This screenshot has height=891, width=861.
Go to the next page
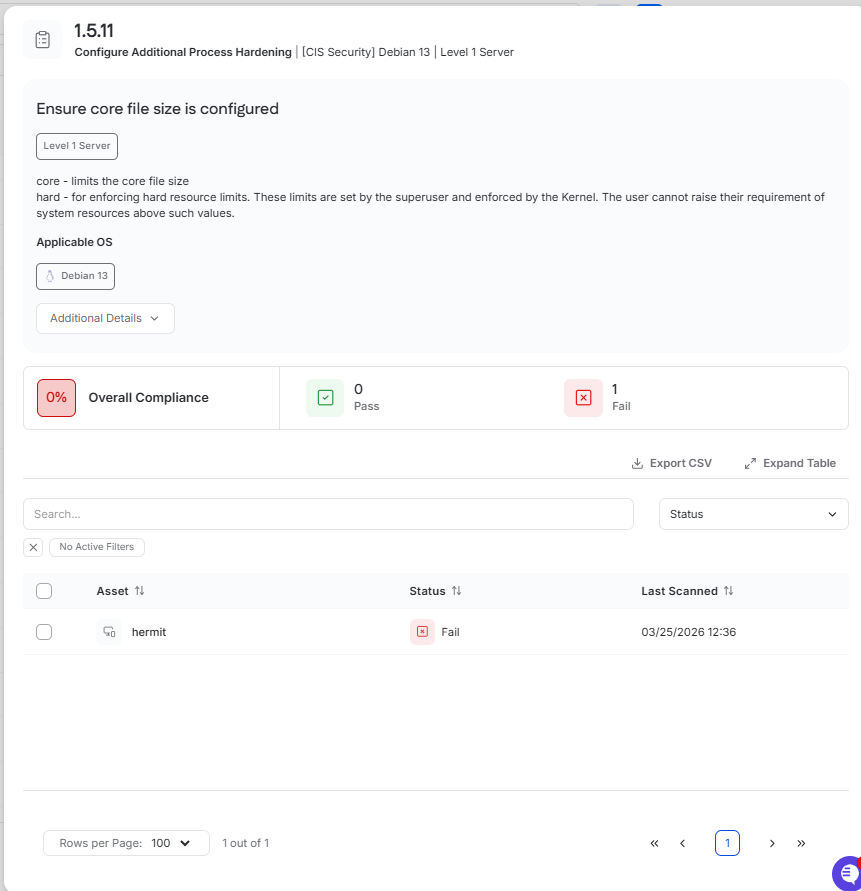(x=772, y=843)
